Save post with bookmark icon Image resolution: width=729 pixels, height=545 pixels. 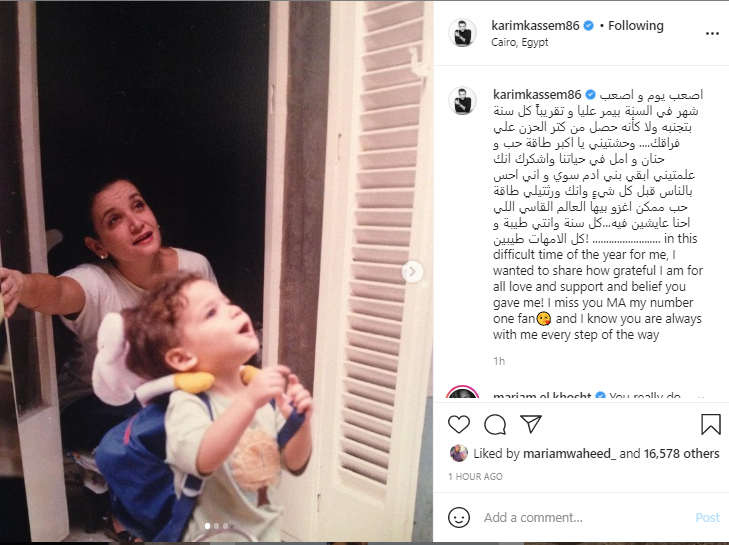click(x=711, y=424)
